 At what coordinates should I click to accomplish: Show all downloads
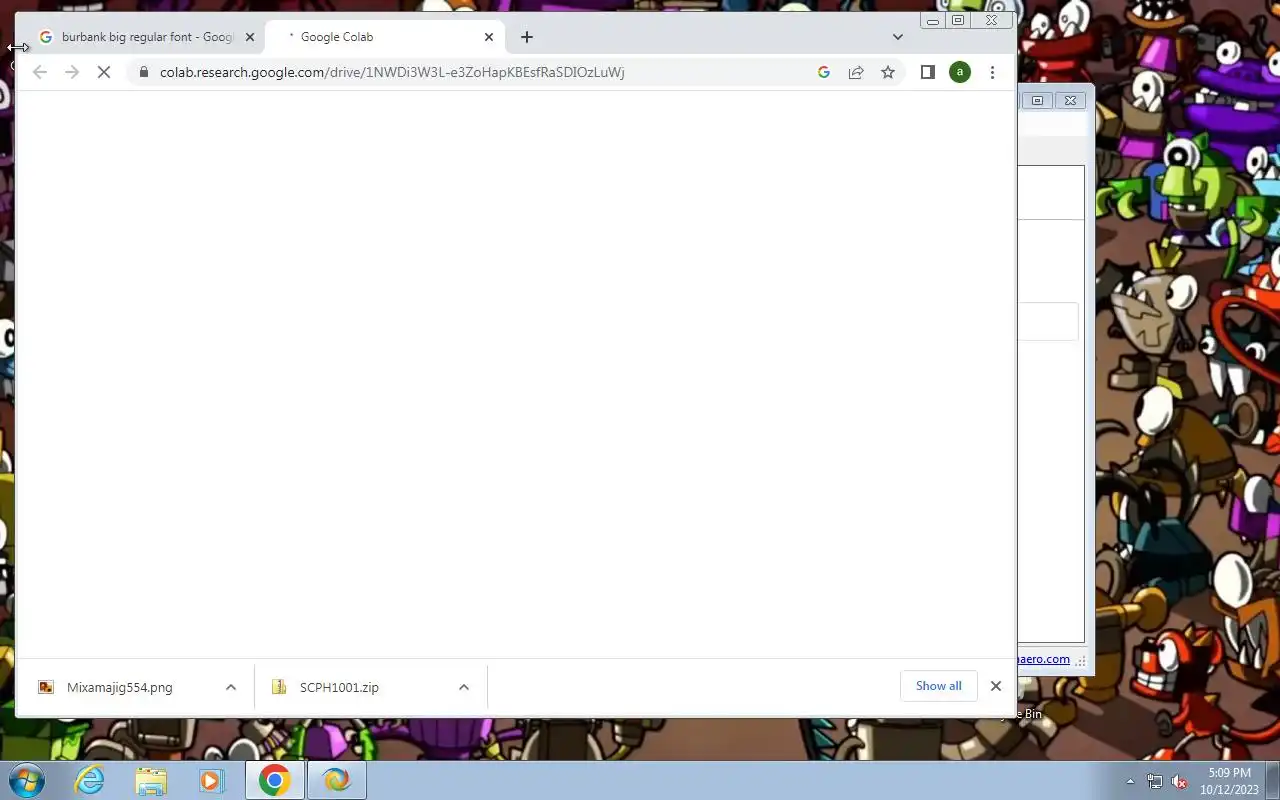click(x=938, y=686)
